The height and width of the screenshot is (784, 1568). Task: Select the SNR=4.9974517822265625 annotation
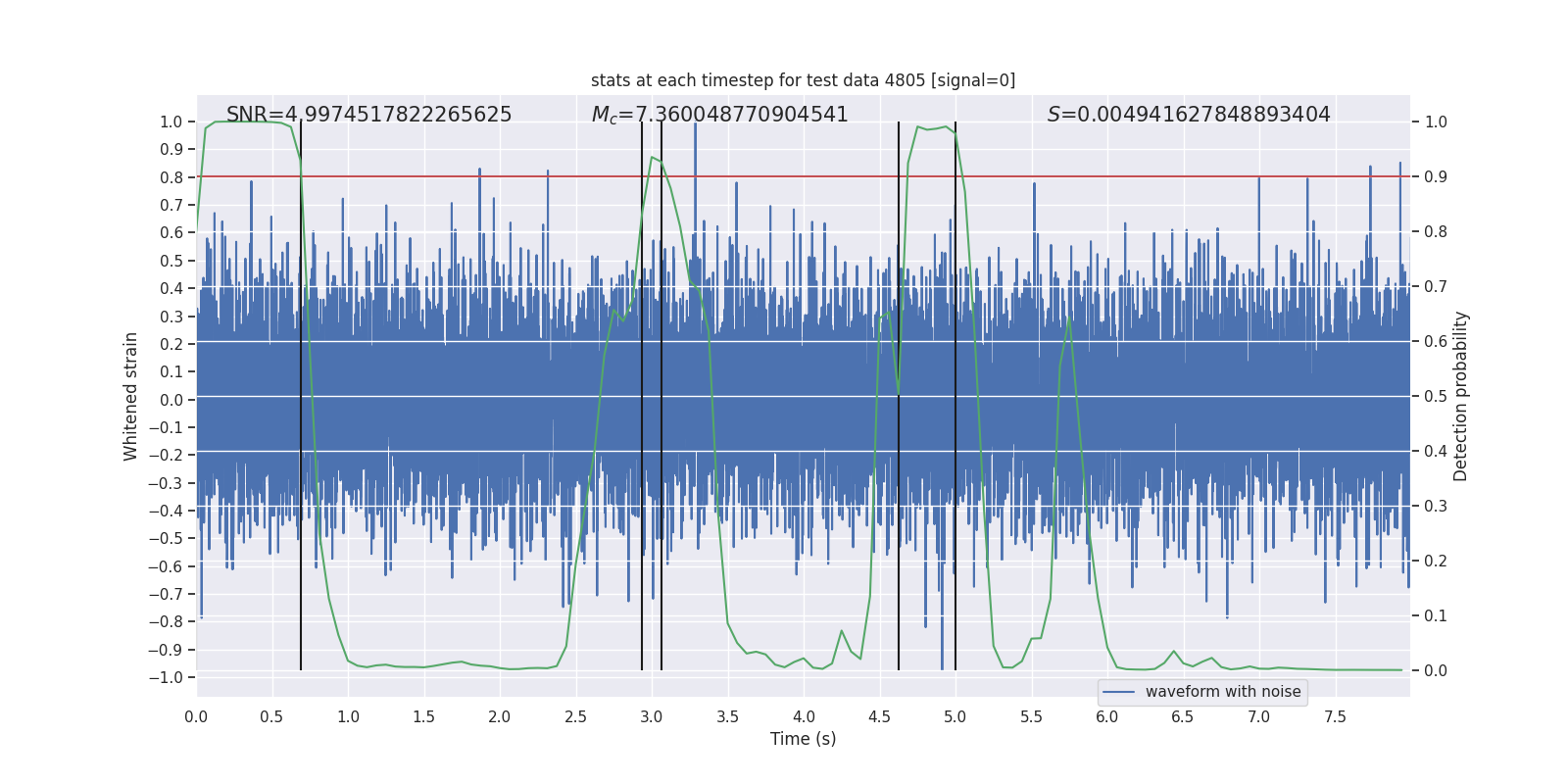(x=369, y=115)
